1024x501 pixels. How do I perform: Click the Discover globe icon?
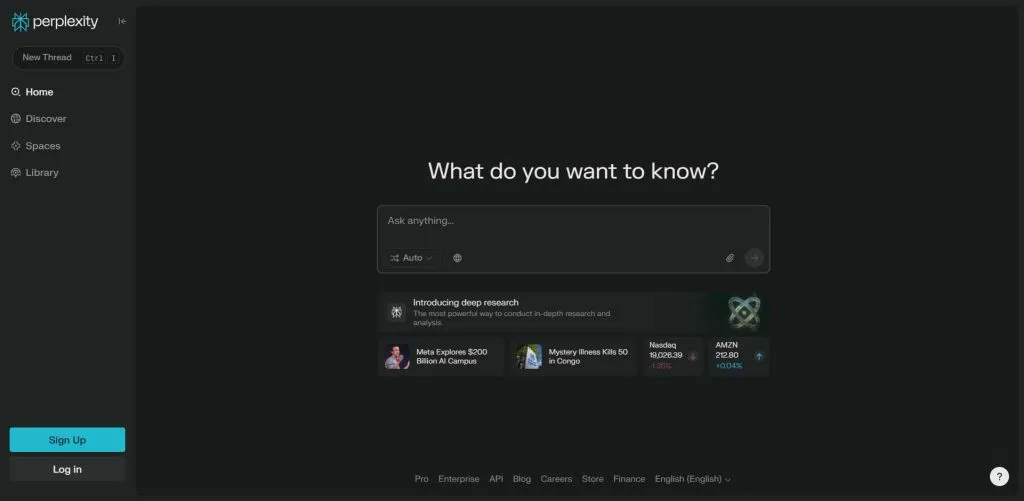pyautogui.click(x=16, y=119)
